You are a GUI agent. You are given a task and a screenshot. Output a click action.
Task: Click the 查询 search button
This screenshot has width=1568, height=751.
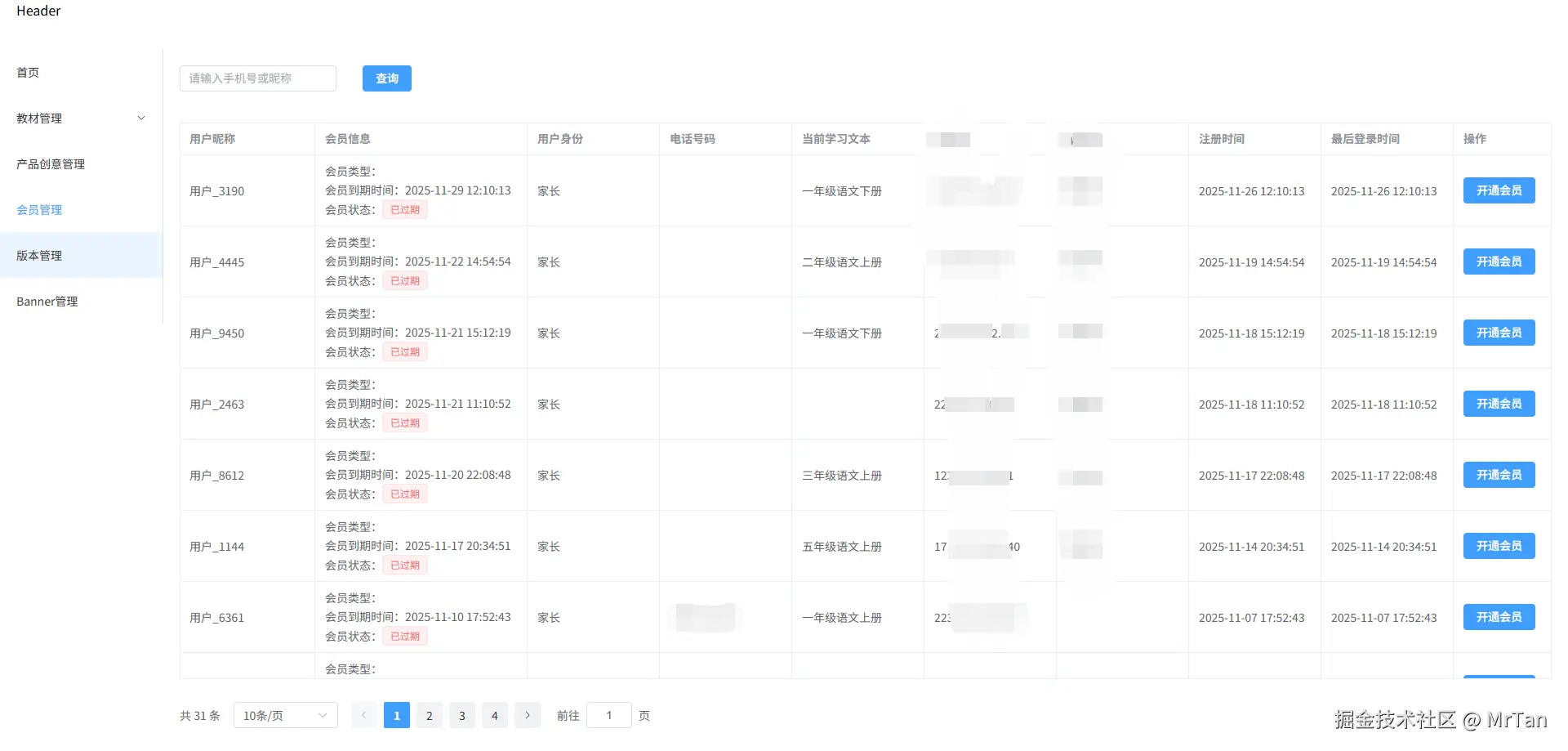(x=386, y=78)
